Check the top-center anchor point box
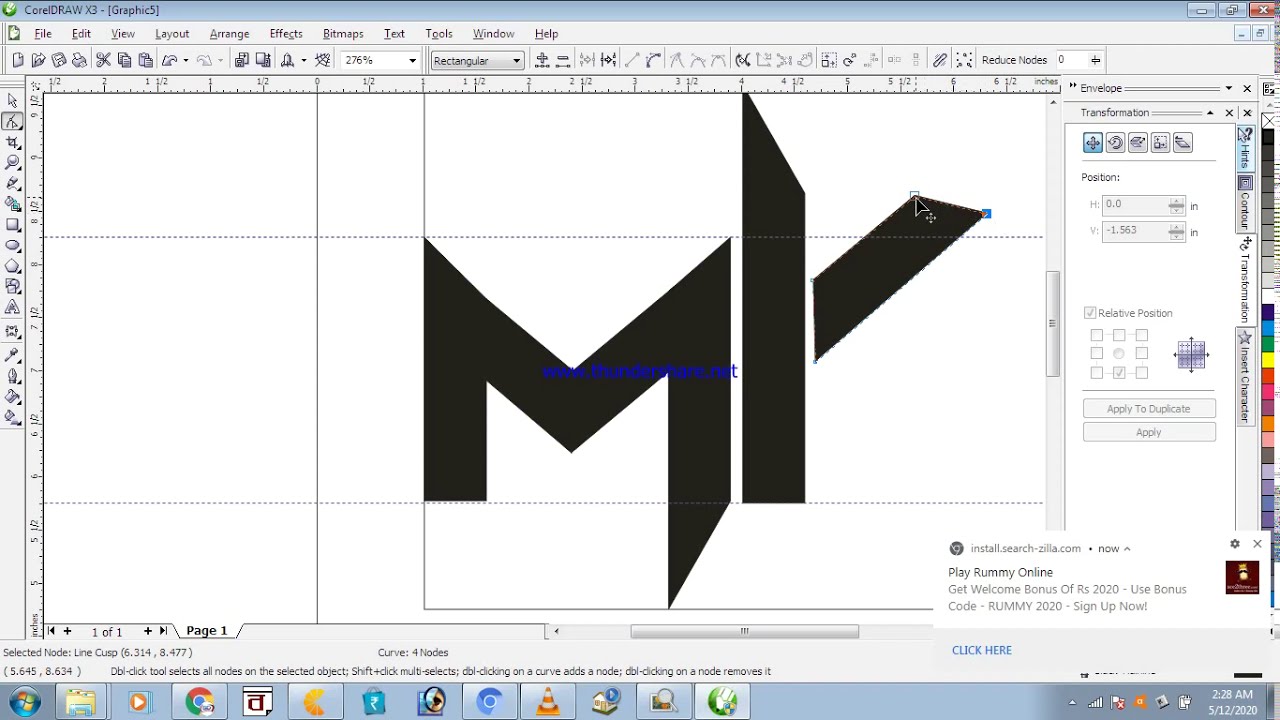The width and height of the screenshot is (1280, 720). pos(1119,336)
